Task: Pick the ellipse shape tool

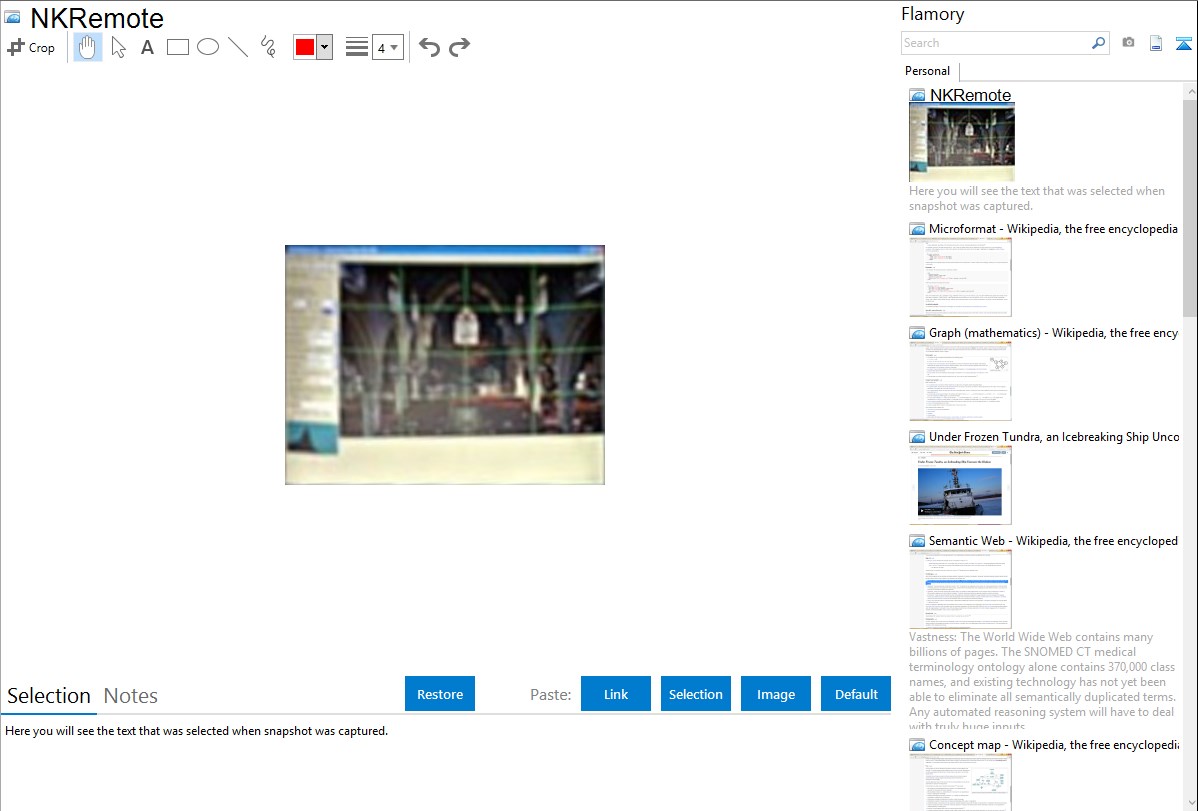Action: pos(208,47)
